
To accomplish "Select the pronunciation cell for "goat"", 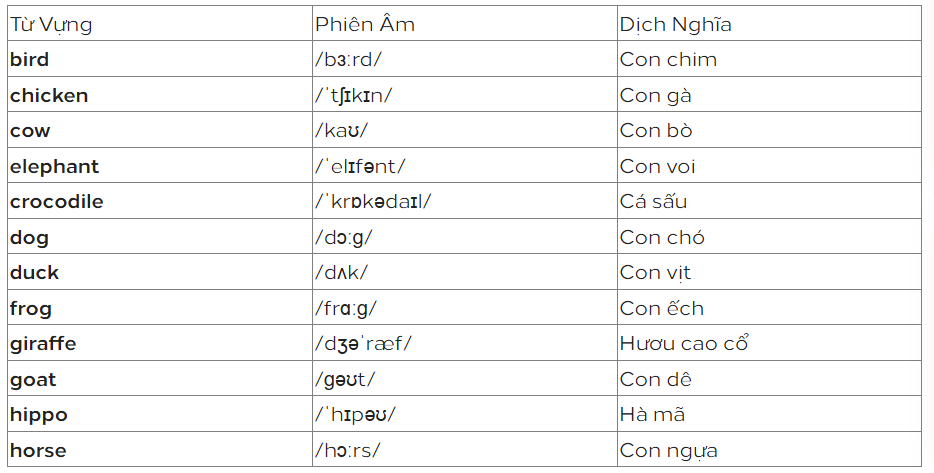I will (346, 380).
